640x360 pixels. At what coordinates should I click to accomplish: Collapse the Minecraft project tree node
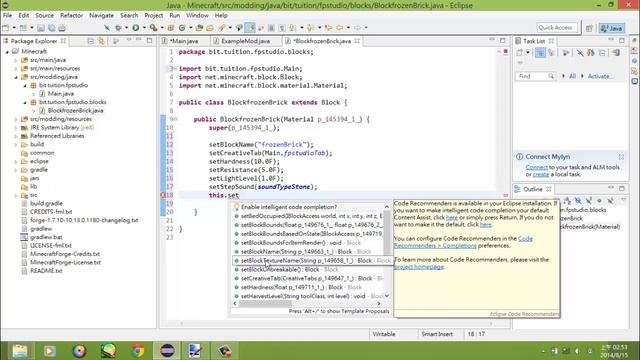click(7, 52)
